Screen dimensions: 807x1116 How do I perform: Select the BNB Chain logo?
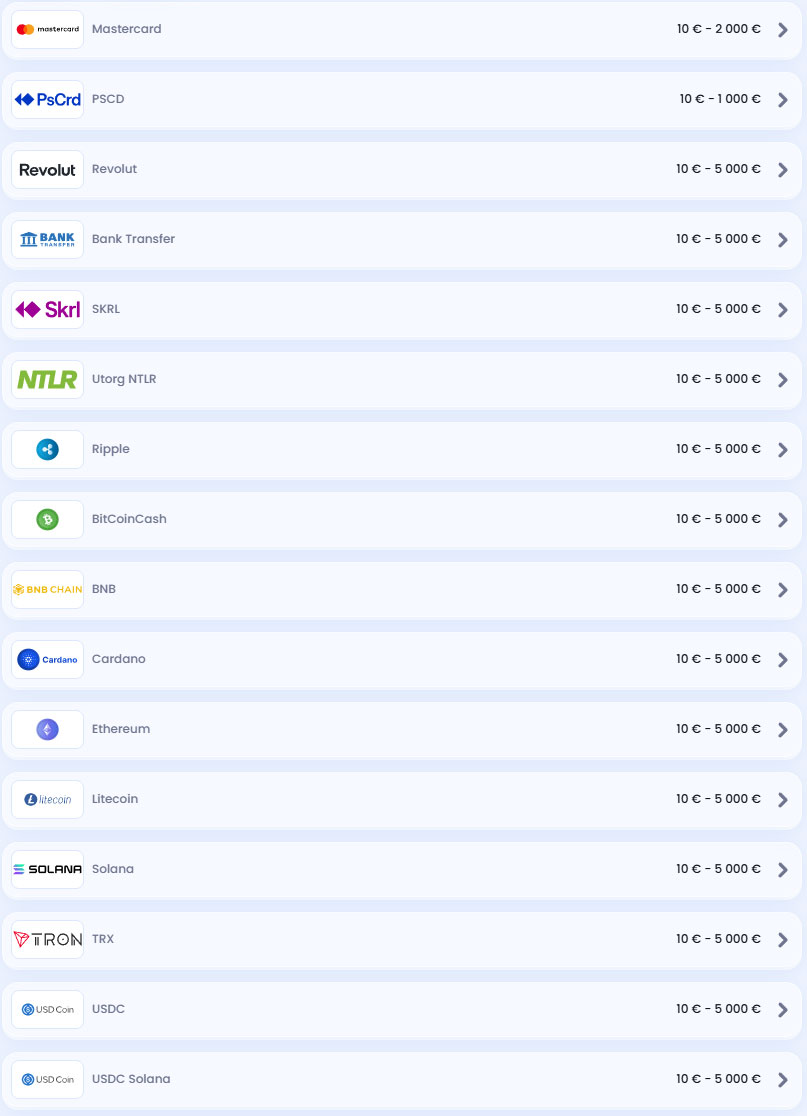click(47, 589)
